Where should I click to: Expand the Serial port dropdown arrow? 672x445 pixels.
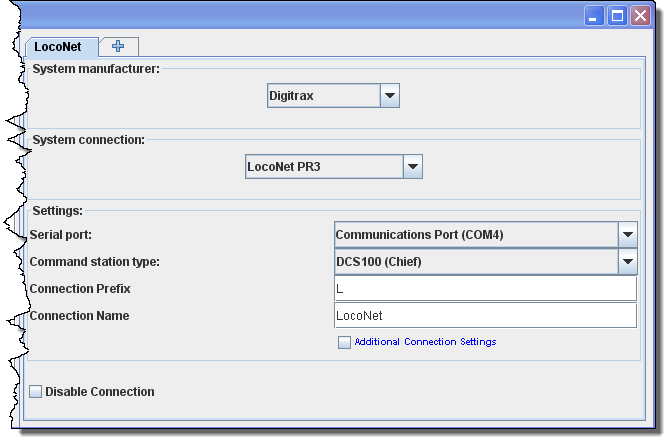[x=627, y=235]
